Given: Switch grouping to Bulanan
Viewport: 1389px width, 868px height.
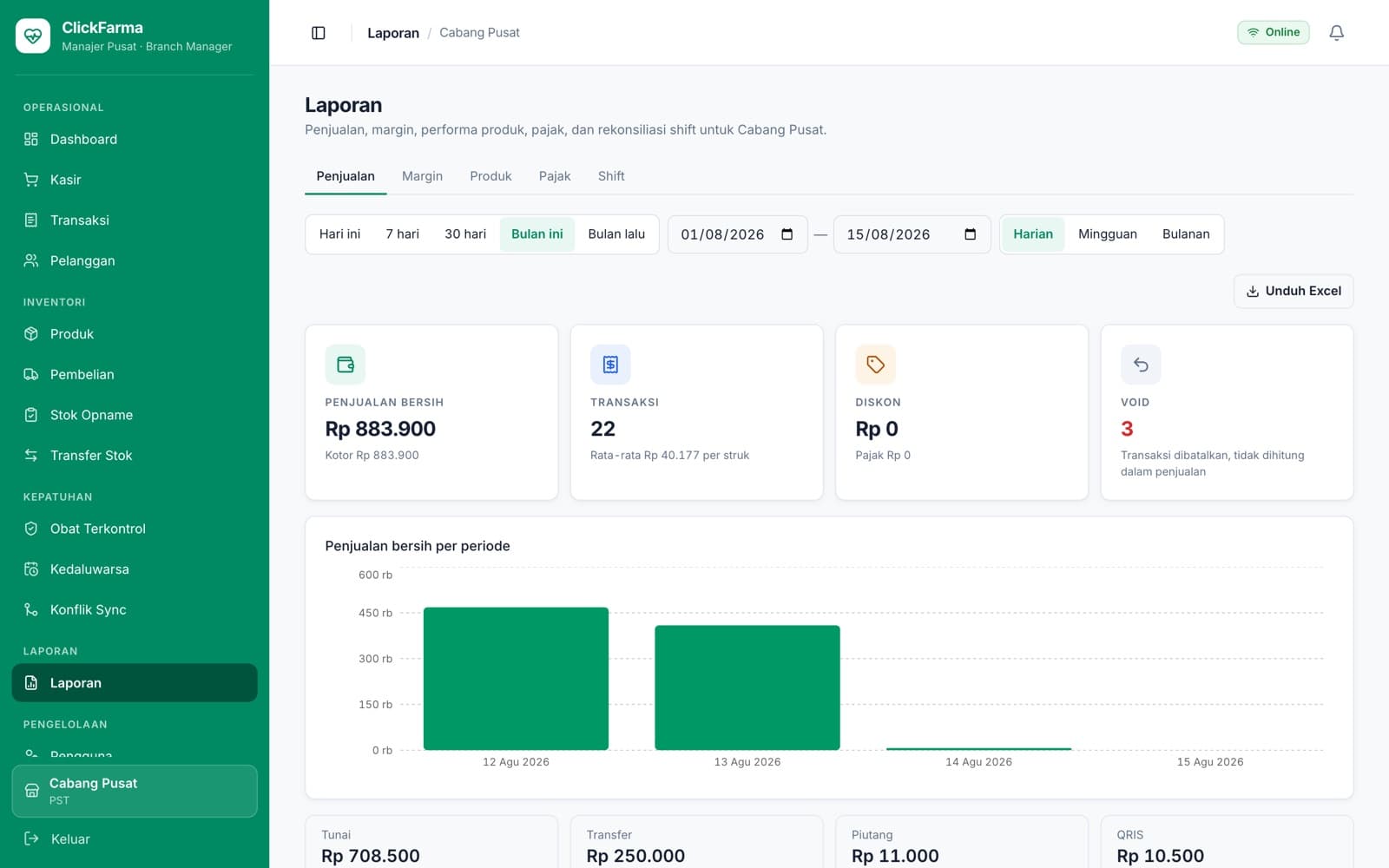Looking at the screenshot, I should tap(1186, 234).
